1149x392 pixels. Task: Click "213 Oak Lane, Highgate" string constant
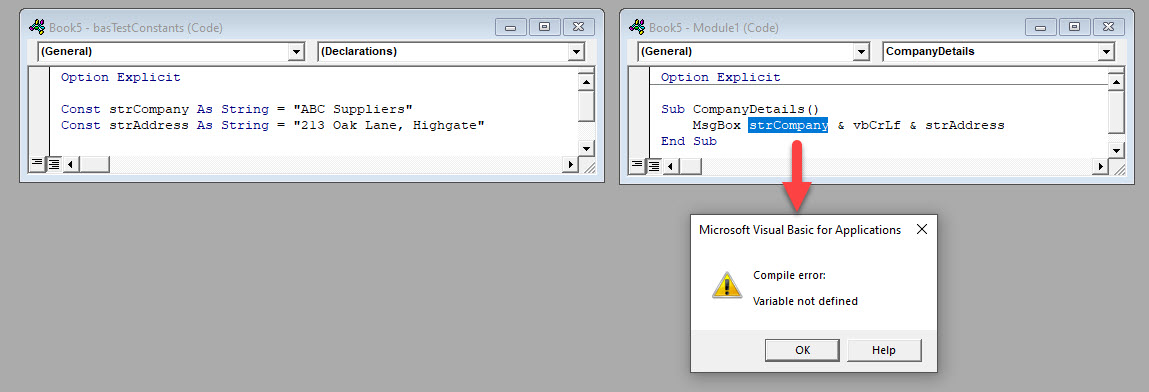tap(389, 125)
